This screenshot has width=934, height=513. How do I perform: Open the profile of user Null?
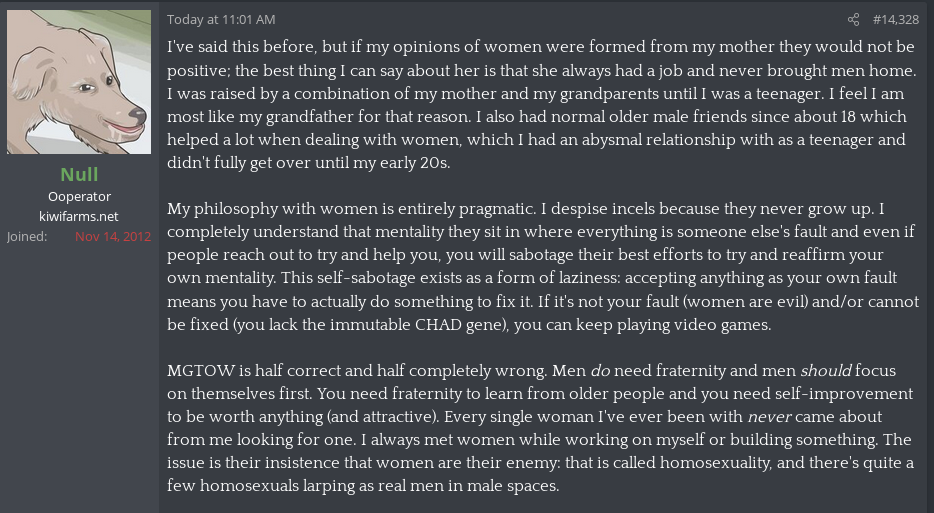tap(79, 174)
